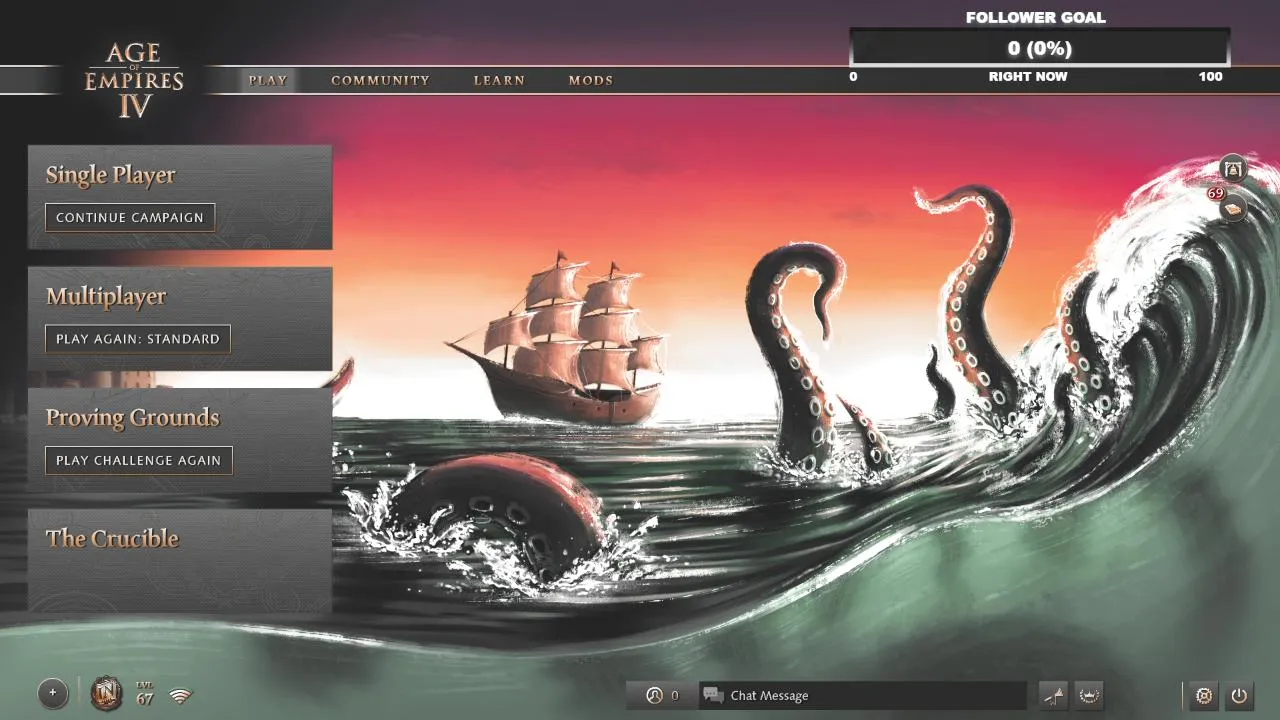Click the power quit icon
The image size is (1280, 720).
pyautogui.click(x=1239, y=695)
